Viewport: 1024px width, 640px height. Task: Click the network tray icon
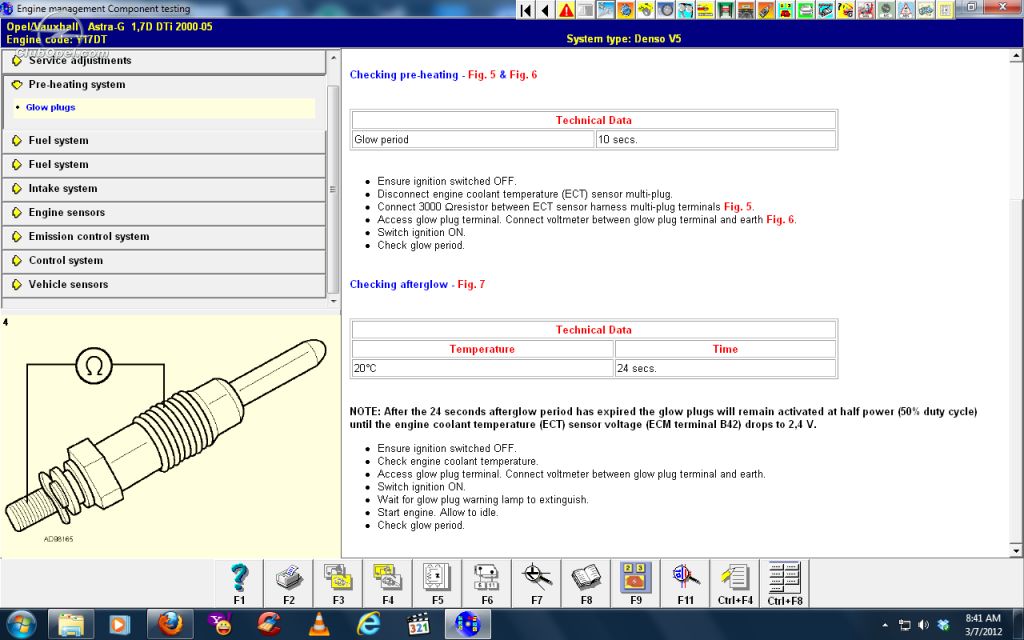(x=904, y=625)
